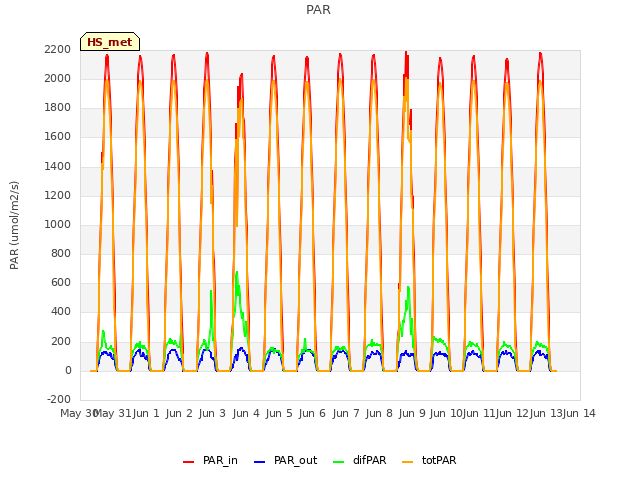Image resolution: width=640 pixels, height=480 pixels.
Task: Click the green difPAR peak on Jun 4
Action: pos(237,273)
